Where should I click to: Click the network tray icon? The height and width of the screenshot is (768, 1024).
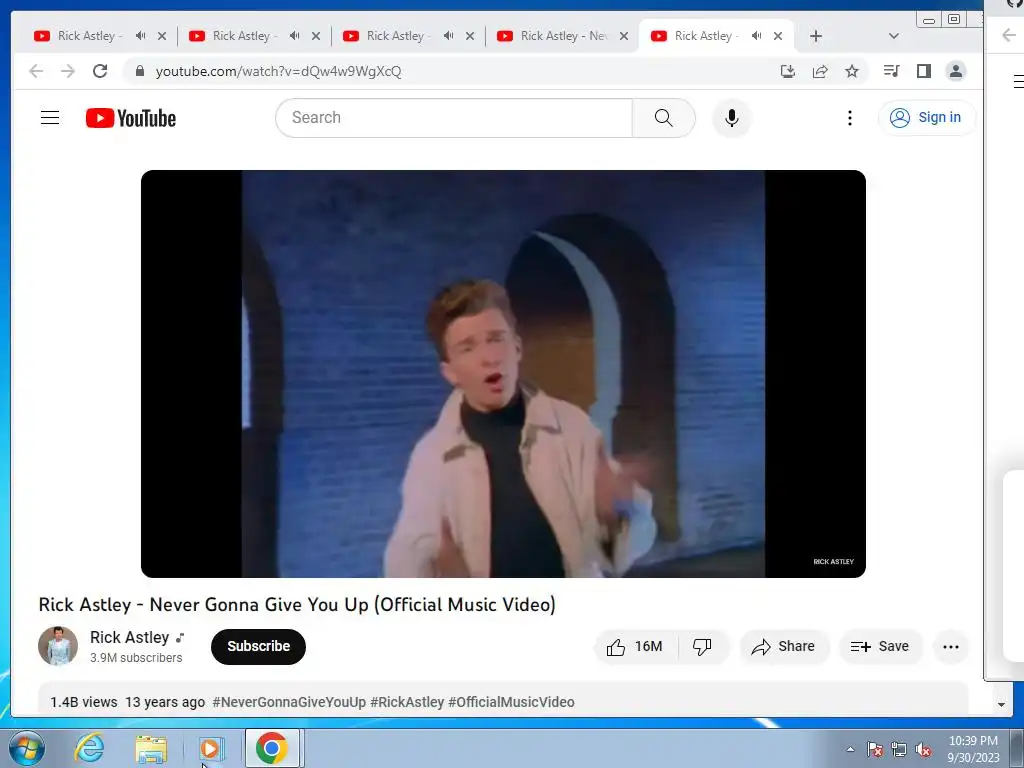[899, 749]
